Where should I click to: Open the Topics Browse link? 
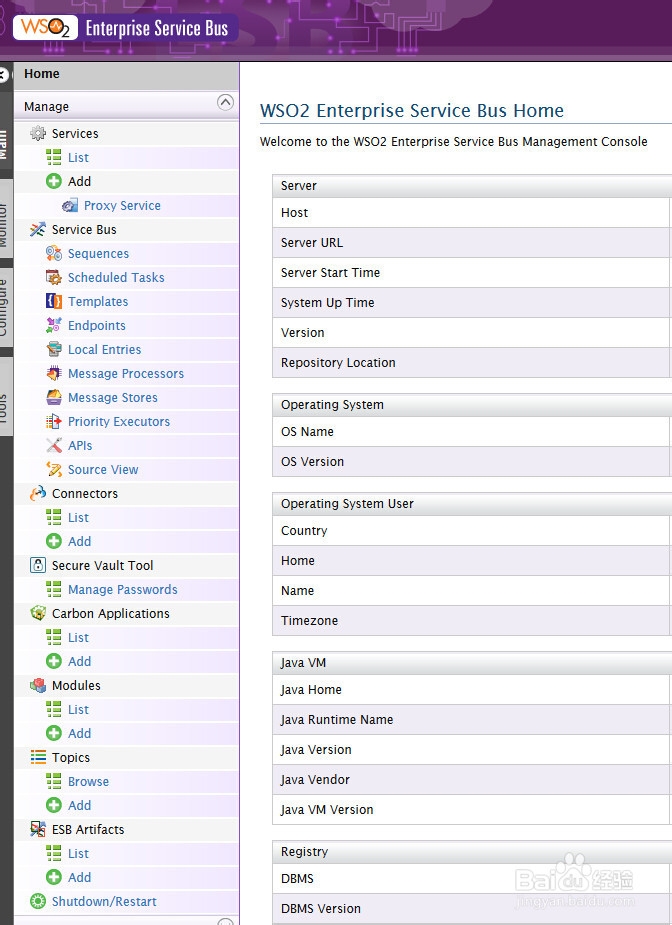coord(88,782)
